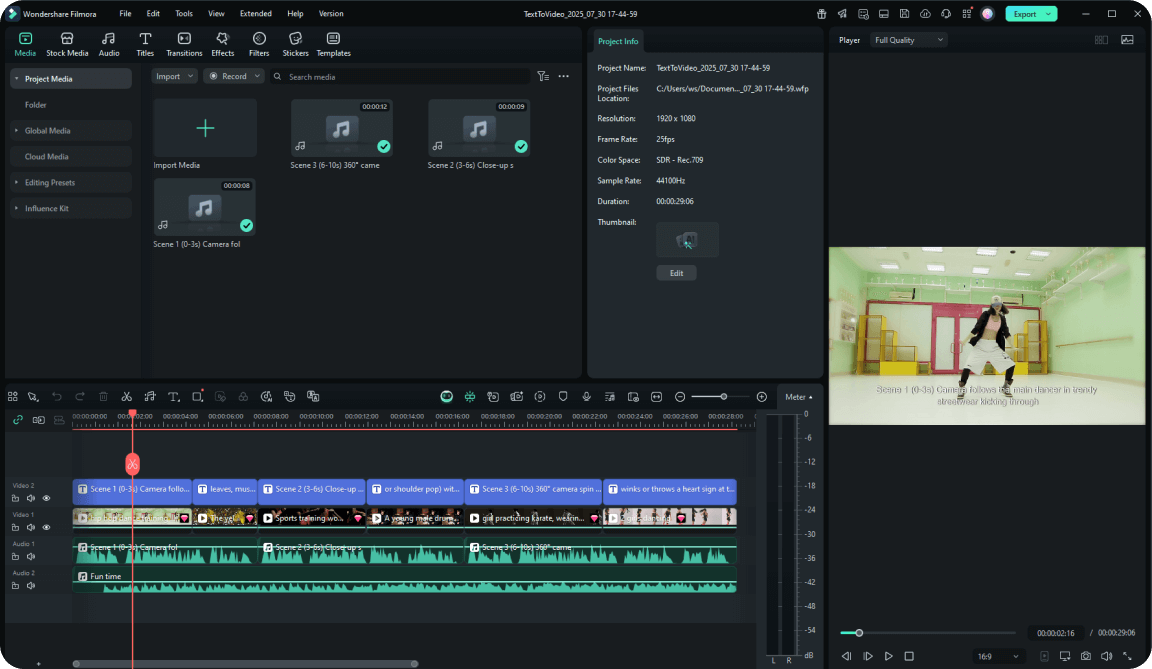The image size is (1152, 669).
Task: Select the text tool in timeline toolbar
Action: [x=173, y=397]
